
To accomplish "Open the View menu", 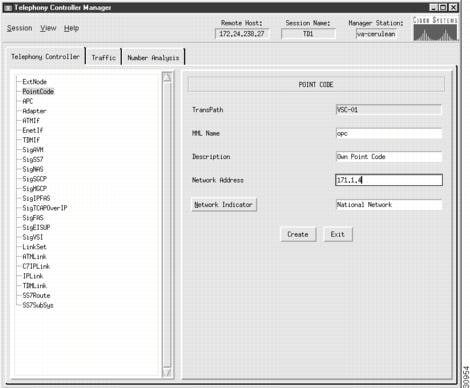I will tap(48, 28).
